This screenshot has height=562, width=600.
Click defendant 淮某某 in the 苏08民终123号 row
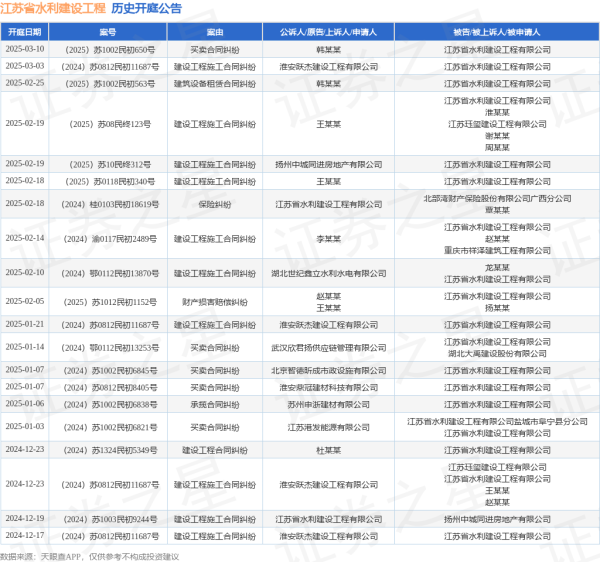[x=497, y=112]
